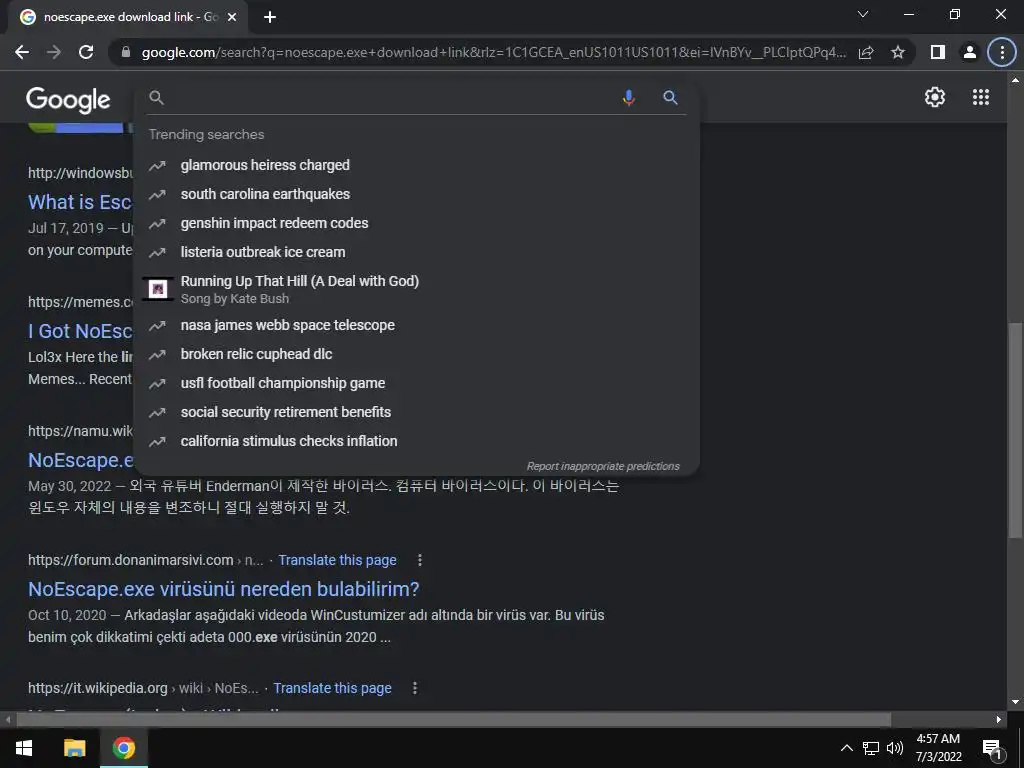This screenshot has width=1024, height=768.
Task: Open NoEscape.exe virüsünü nereden bulabilirim? result
Action: [x=223, y=589]
